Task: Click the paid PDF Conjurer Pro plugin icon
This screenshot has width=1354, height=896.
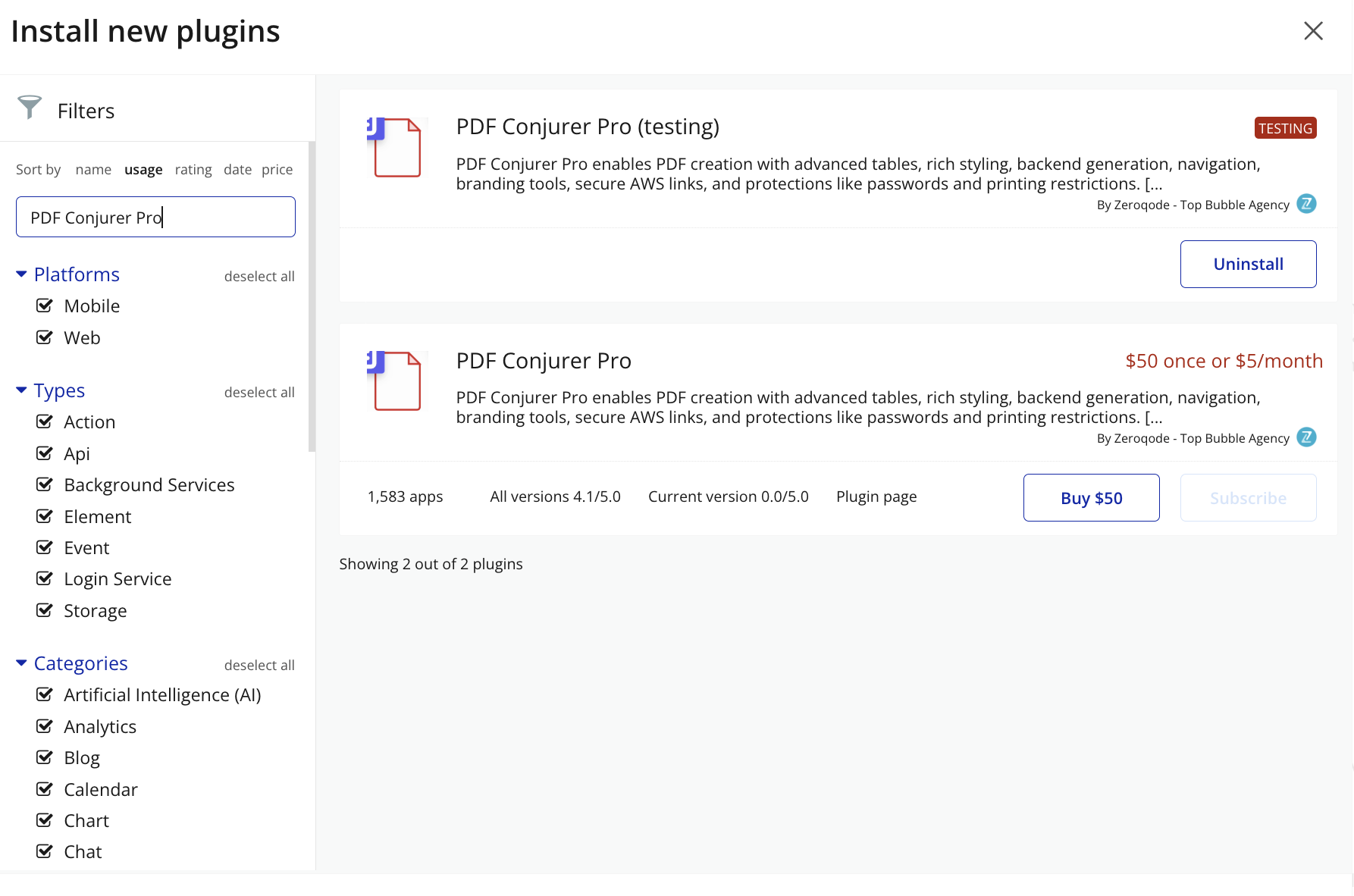Action: tap(396, 381)
